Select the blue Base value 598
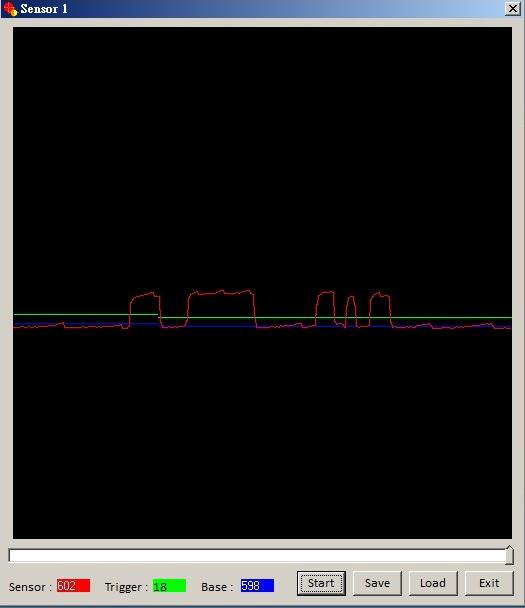Screen dimensions: 525x608 (257, 586)
